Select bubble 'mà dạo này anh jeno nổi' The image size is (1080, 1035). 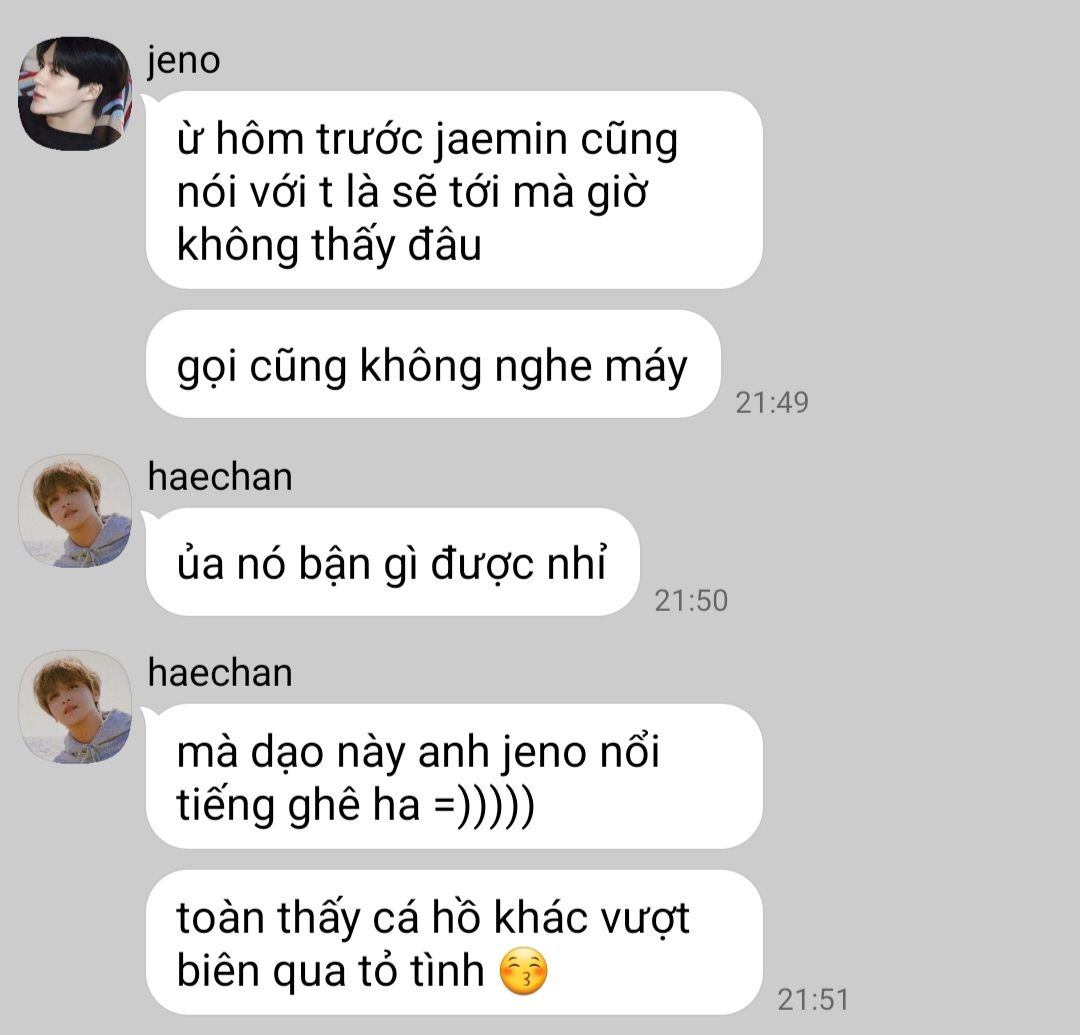tap(454, 776)
